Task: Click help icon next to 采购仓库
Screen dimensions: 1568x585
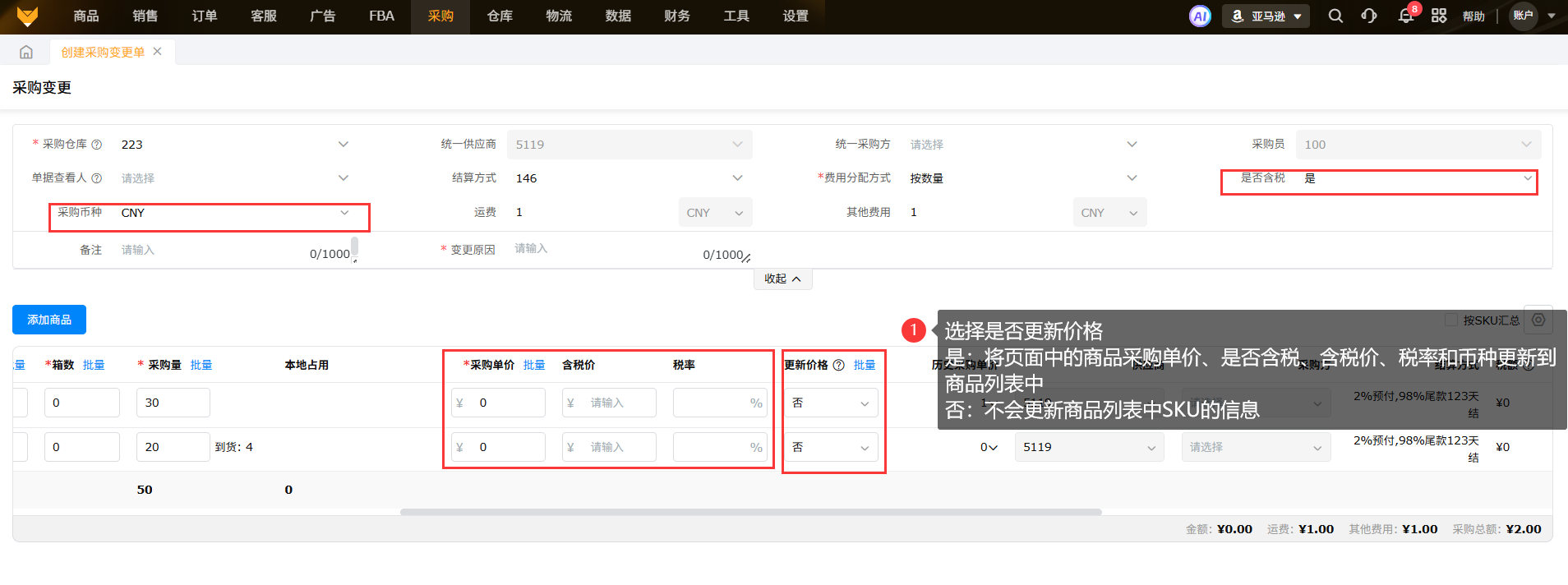Action: (97, 145)
